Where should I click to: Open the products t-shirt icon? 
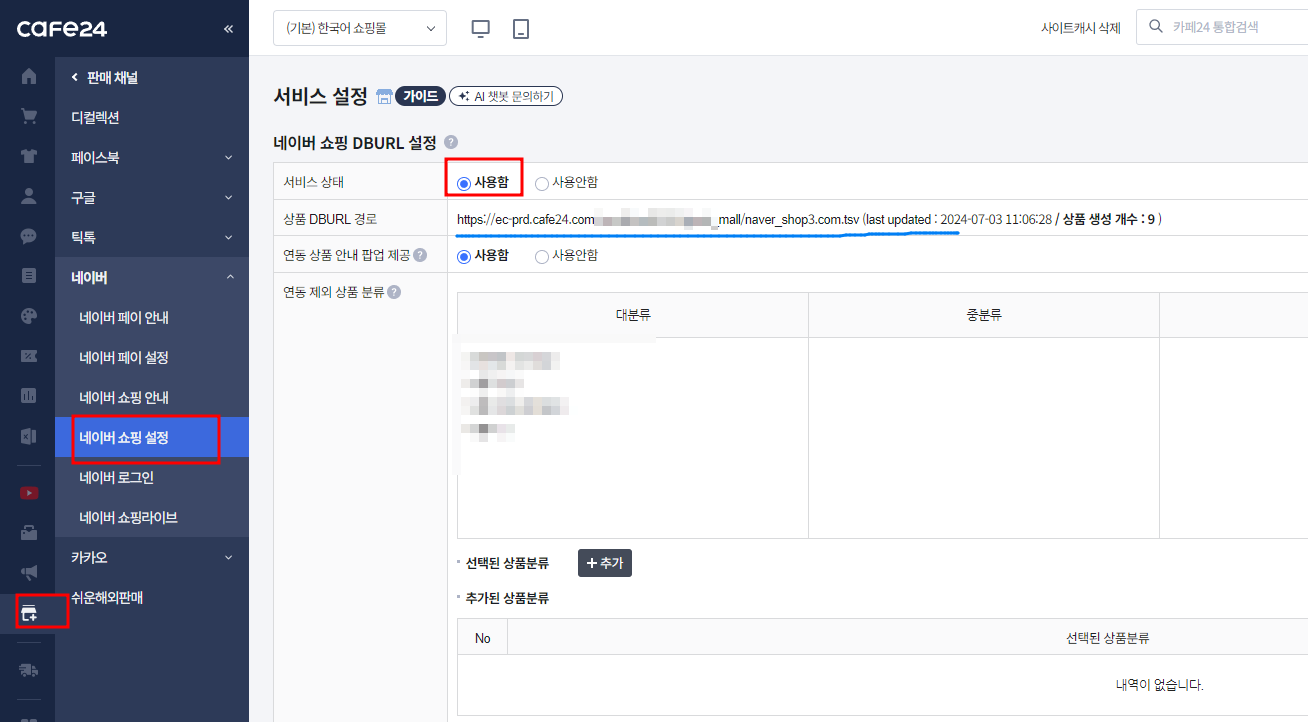tap(29, 156)
